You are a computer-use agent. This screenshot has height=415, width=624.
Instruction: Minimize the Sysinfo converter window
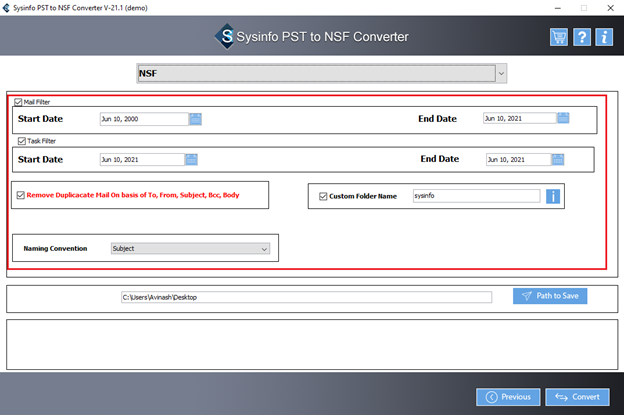pos(558,8)
